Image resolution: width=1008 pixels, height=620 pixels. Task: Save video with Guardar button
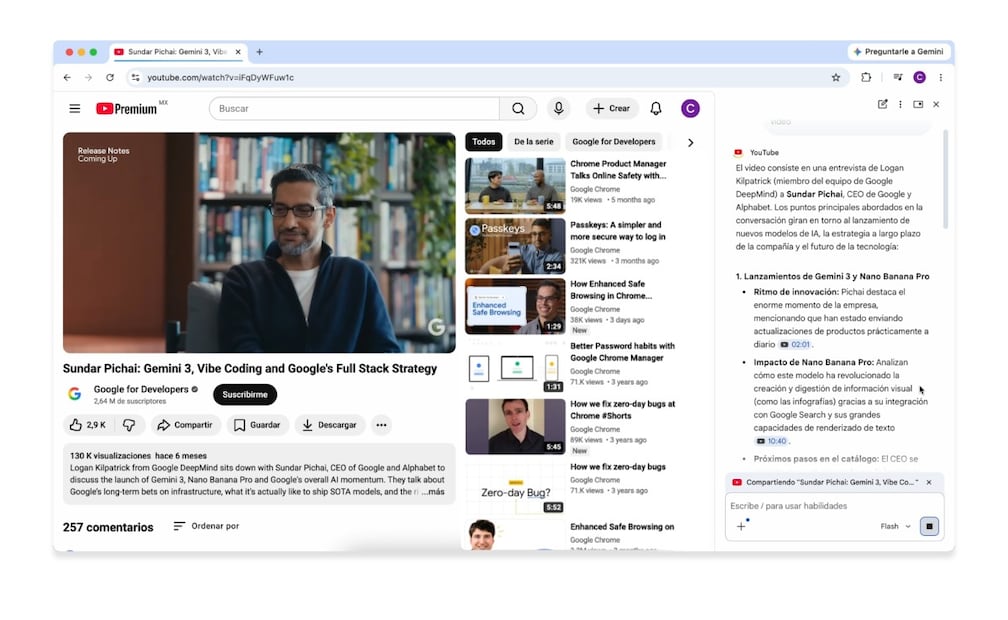click(257, 425)
